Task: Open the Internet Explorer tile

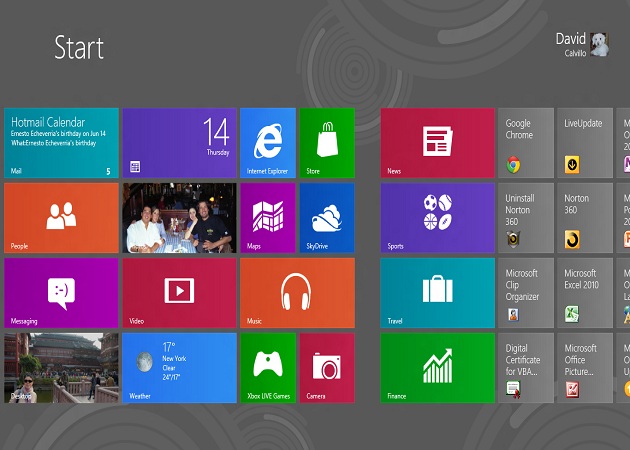Action: pos(268,142)
